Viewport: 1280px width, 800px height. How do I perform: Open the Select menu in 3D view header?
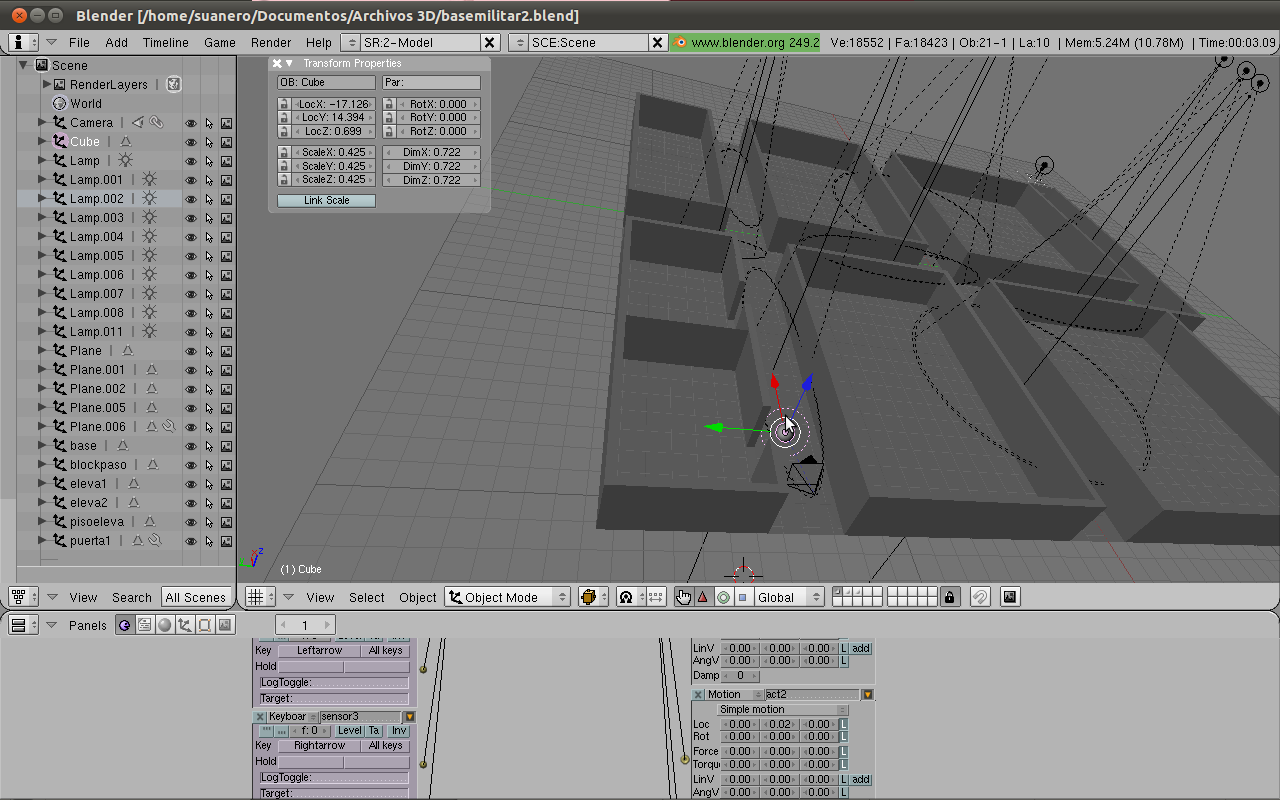pyautogui.click(x=366, y=597)
